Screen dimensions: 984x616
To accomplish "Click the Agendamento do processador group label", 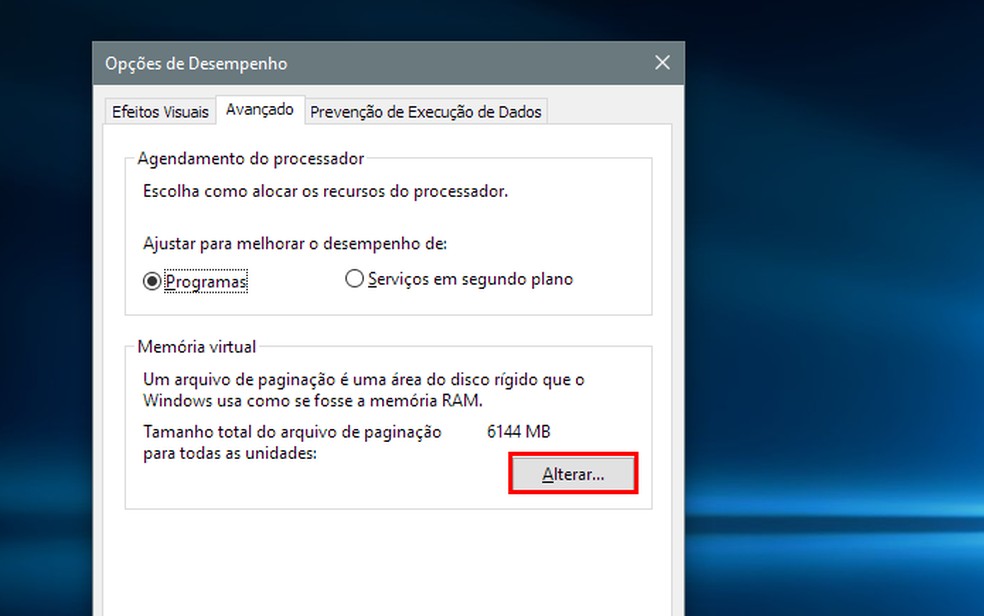I will click(250, 159).
